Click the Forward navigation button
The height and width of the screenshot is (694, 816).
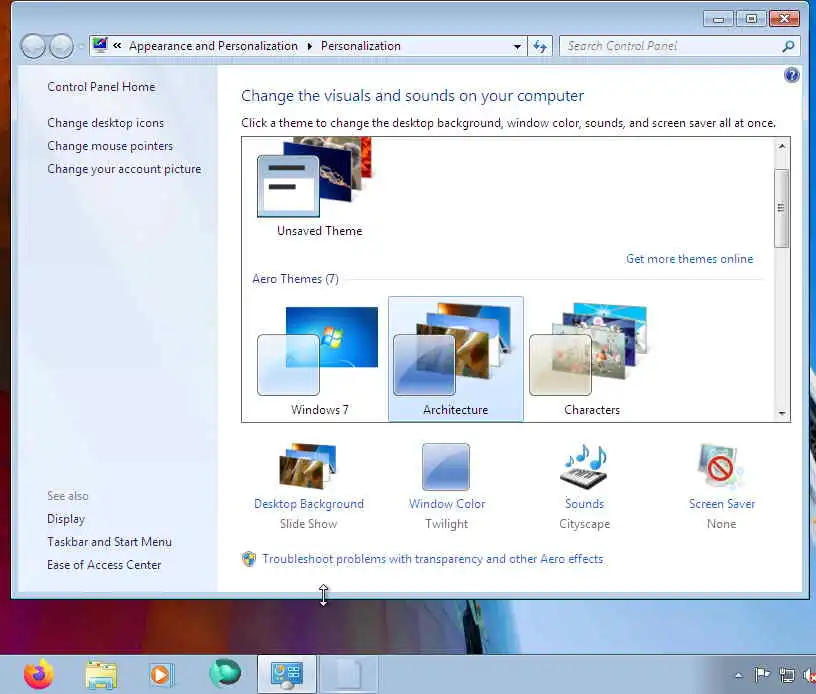[x=62, y=46]
